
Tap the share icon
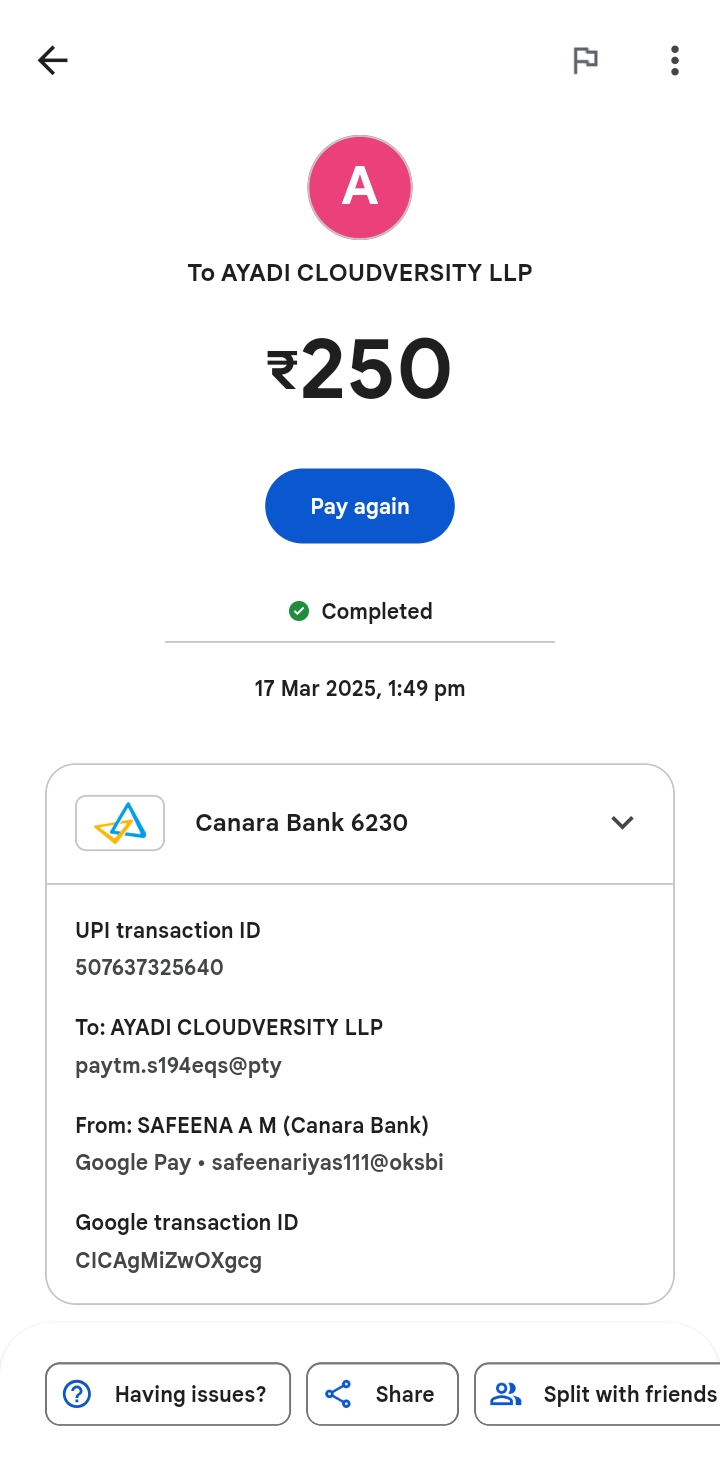[338, 1394]
